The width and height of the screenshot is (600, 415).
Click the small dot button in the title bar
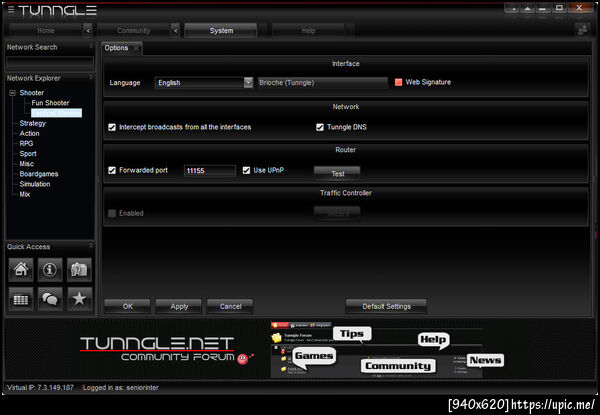[513, 8]
